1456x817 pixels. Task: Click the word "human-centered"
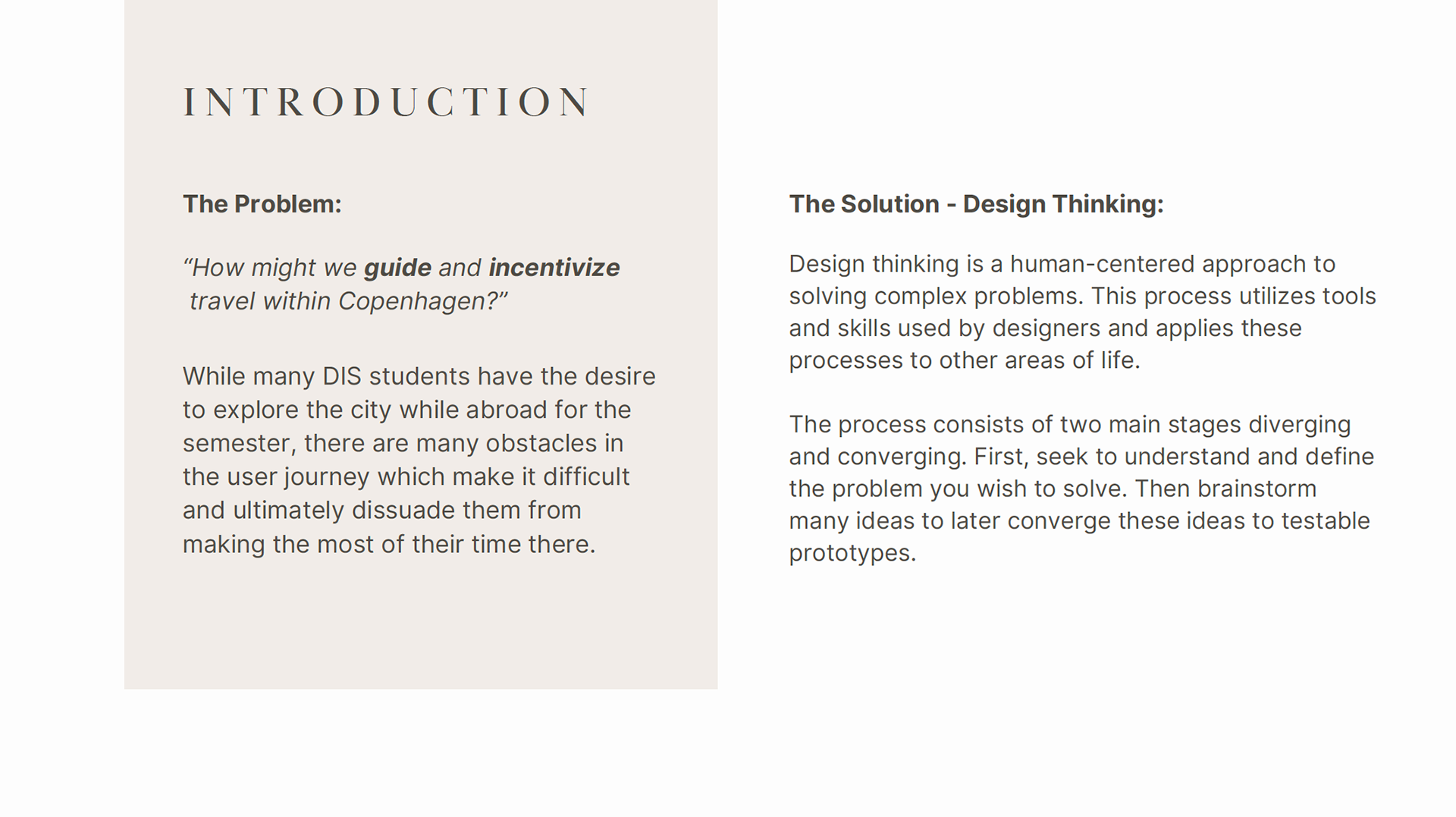coord(1102,264)
